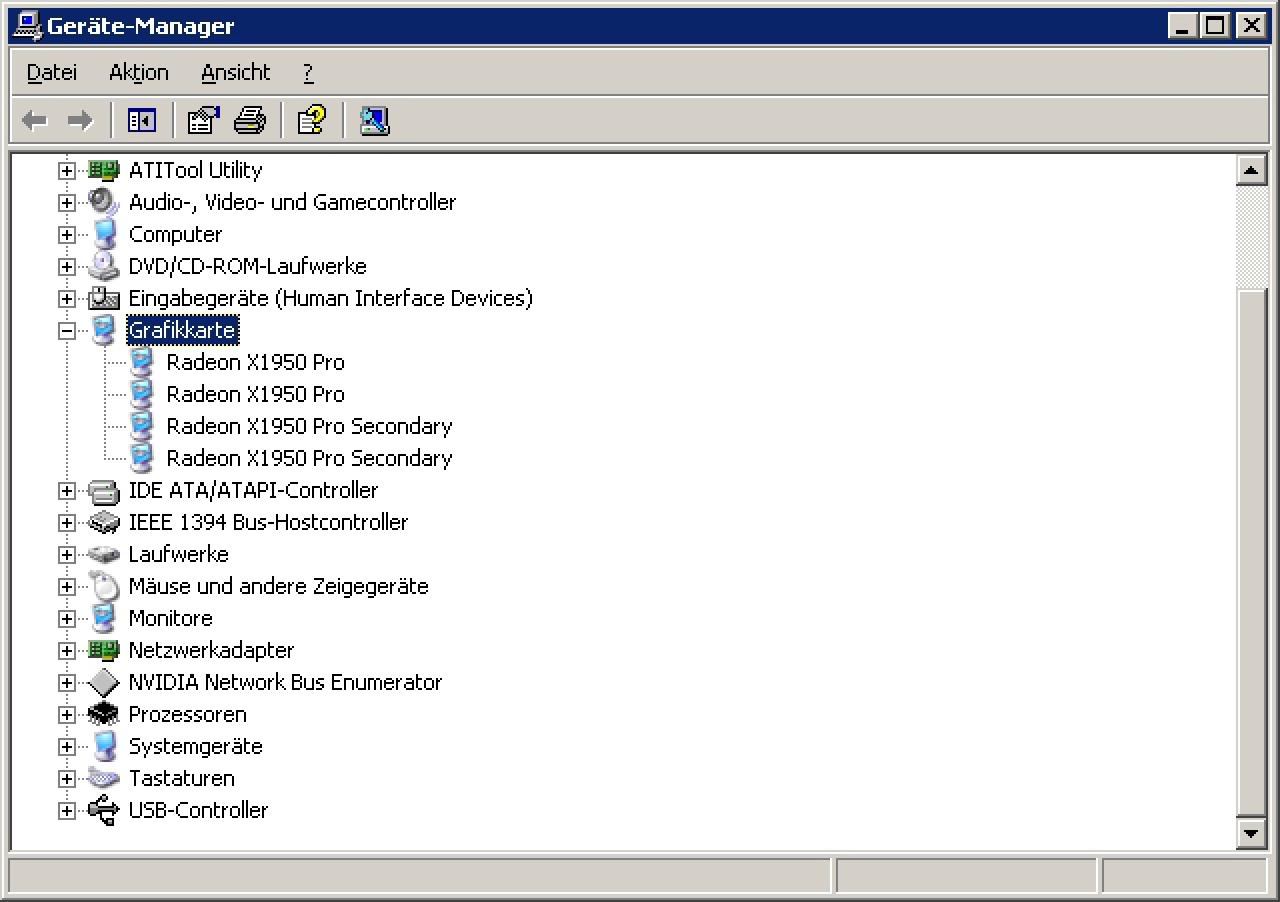Expand the Laufwerke node

[x=67, y=555]
